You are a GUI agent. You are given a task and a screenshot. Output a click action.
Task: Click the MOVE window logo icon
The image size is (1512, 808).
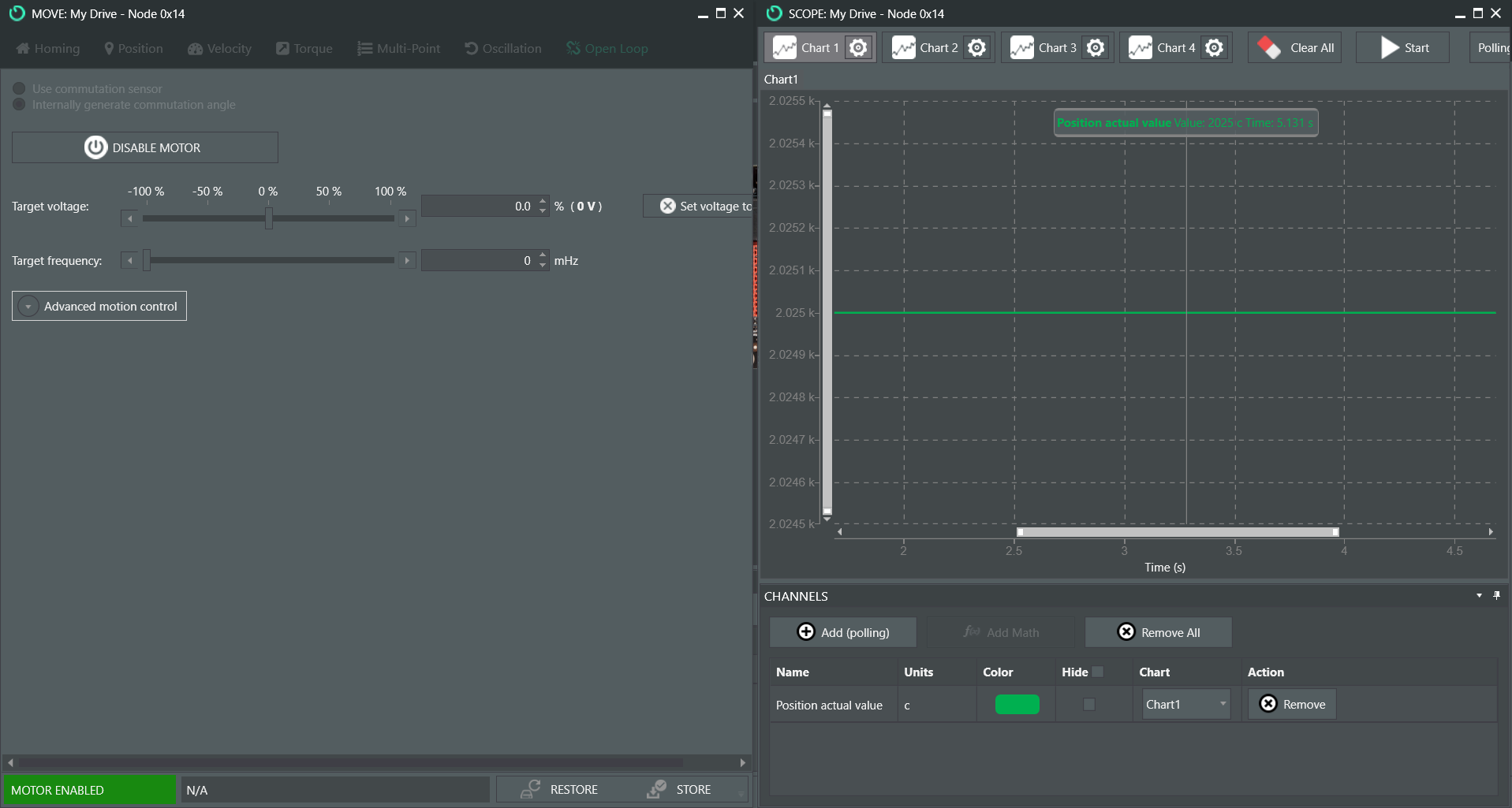(17, 13)
